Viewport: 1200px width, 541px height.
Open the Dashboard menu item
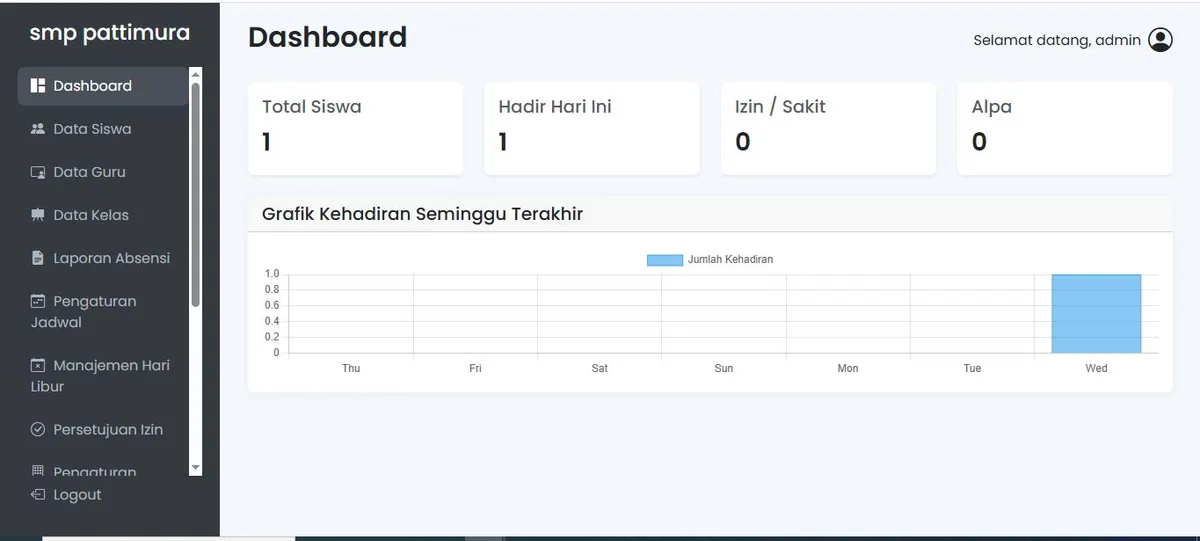[103, 86]
